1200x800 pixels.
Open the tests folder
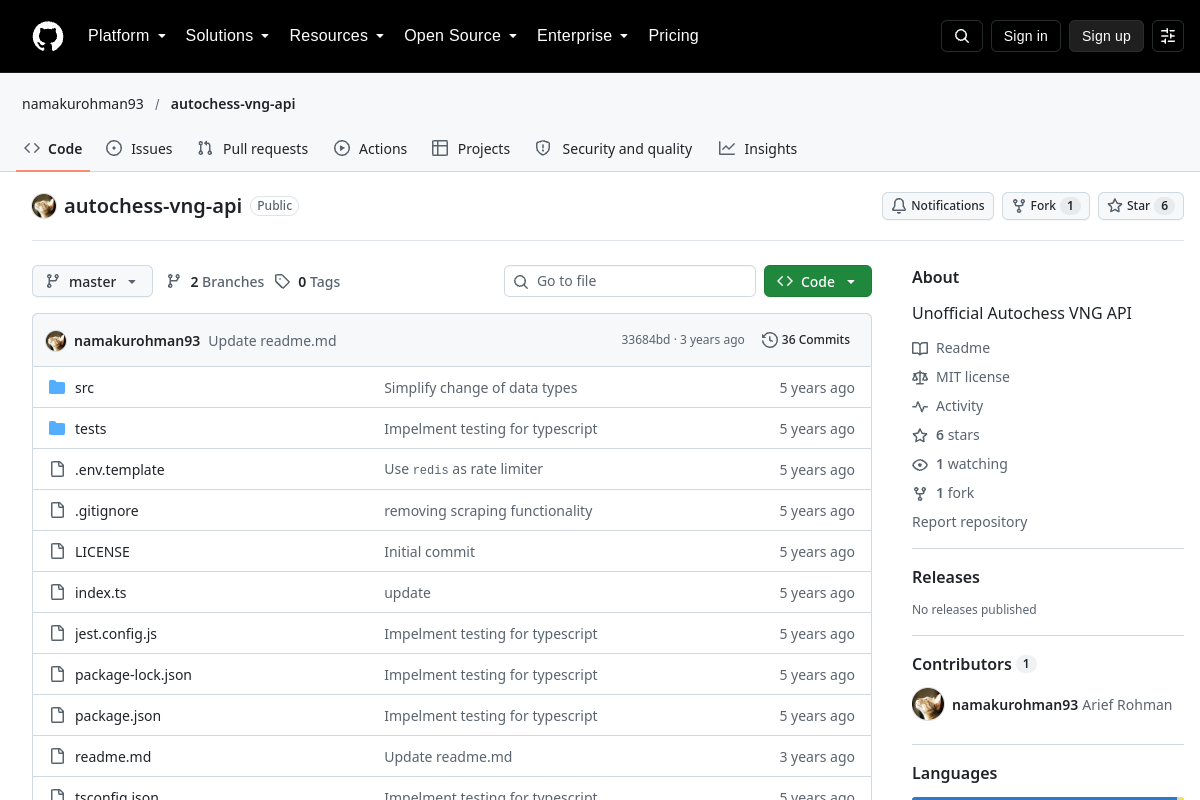pos(90,429)
